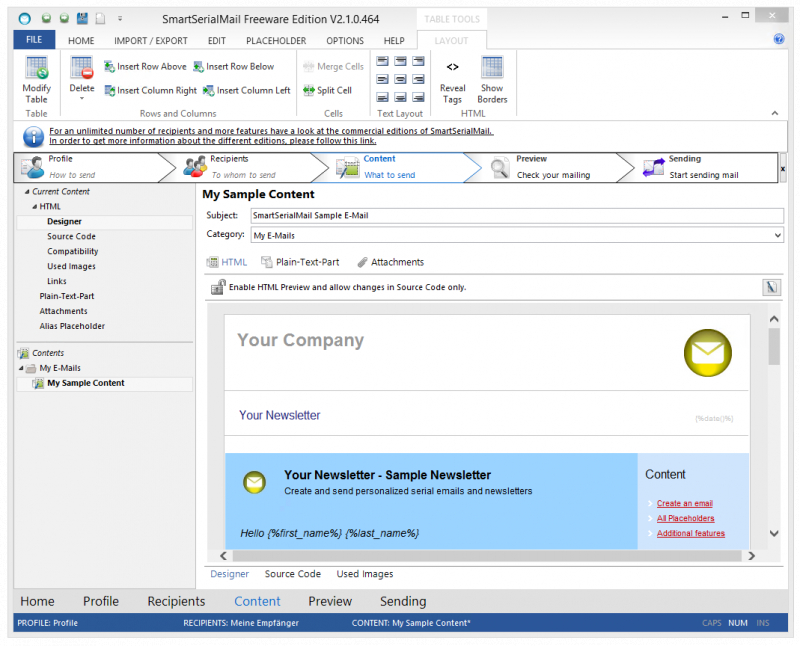Align cell text bottom center

pos(401,97)
